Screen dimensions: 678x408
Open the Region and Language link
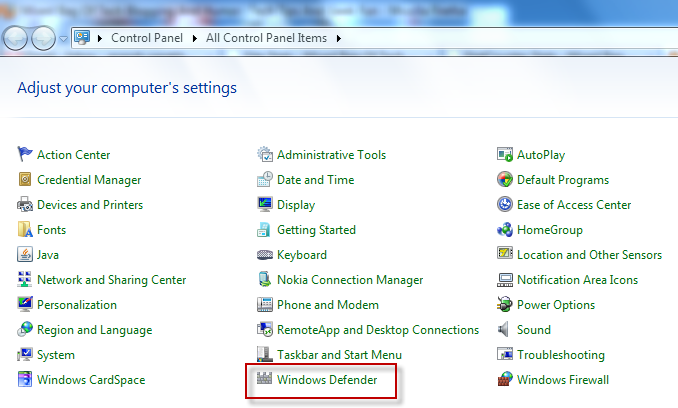click(x=95, y=330)
